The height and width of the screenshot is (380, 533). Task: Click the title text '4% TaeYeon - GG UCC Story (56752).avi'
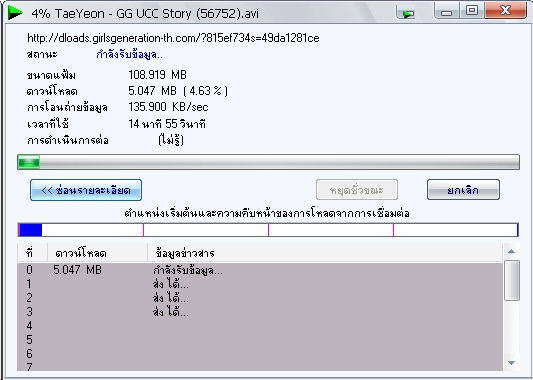[145, 14]
